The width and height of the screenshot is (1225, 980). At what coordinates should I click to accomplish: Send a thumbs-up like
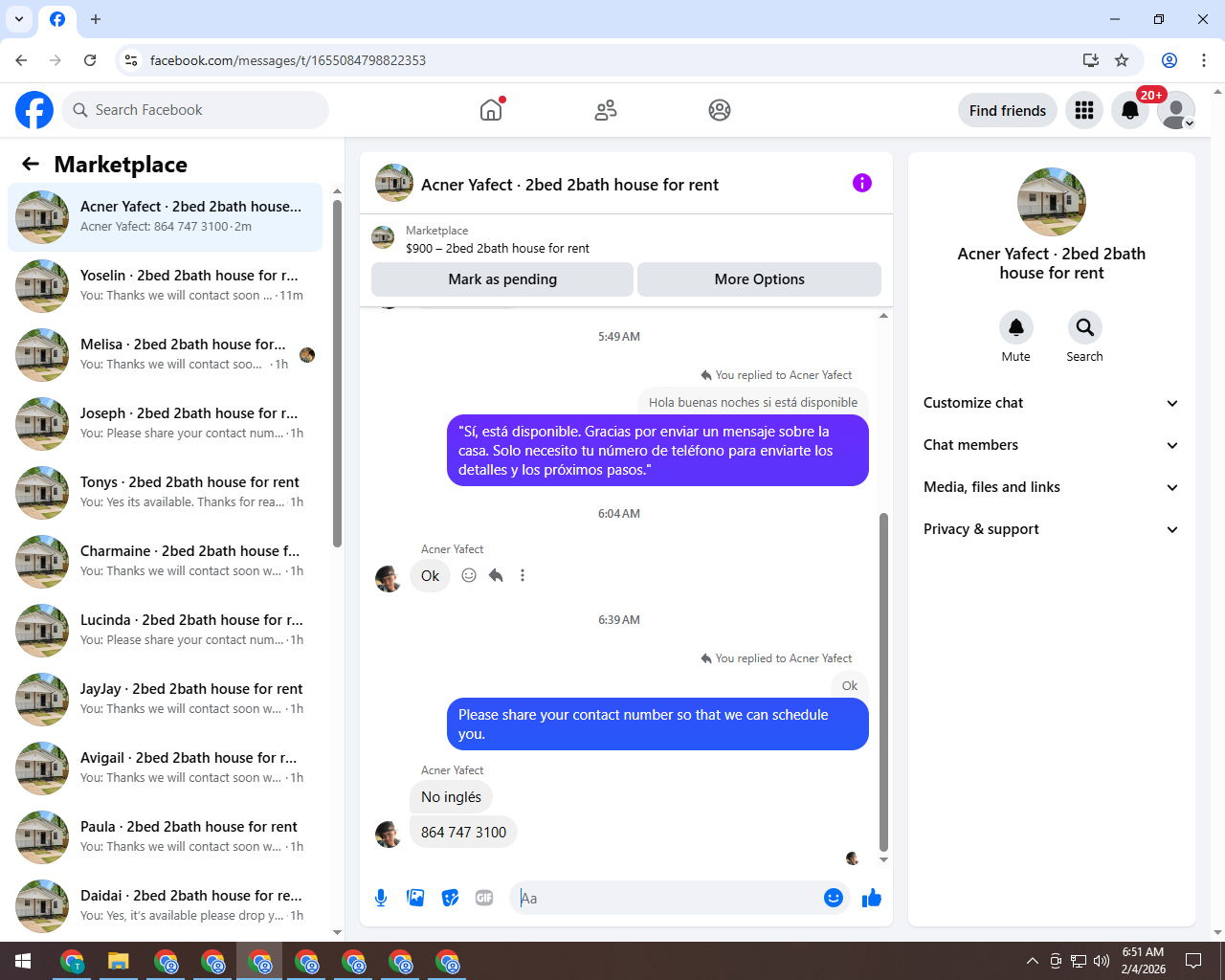(872, 898)
